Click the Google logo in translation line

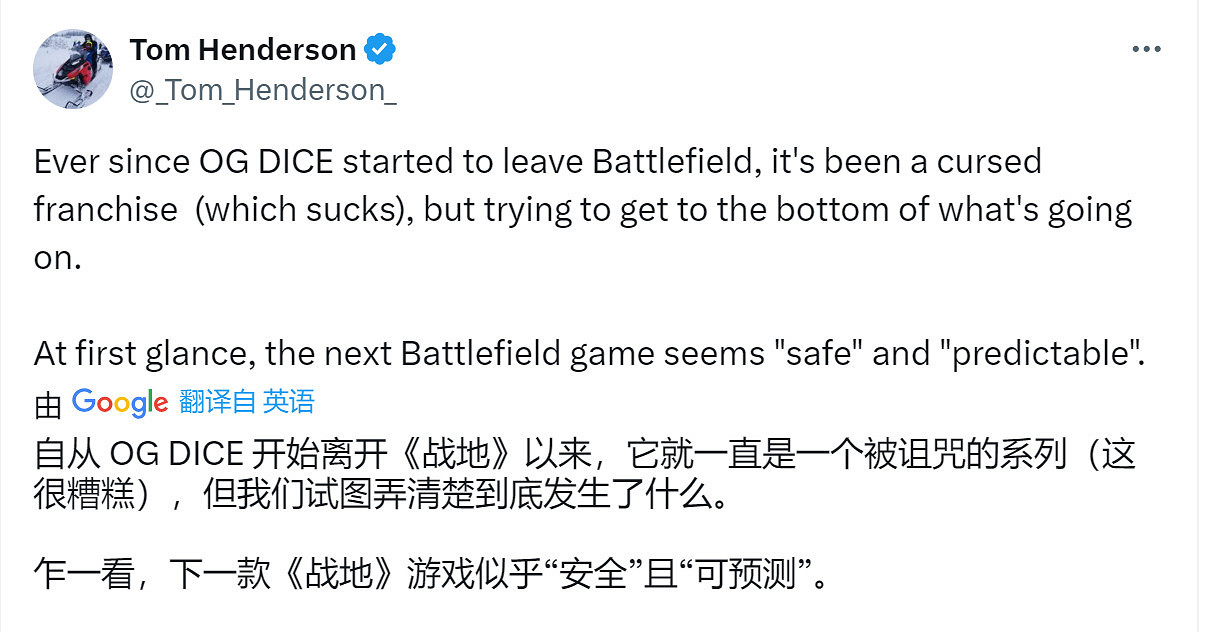(119, 403)
